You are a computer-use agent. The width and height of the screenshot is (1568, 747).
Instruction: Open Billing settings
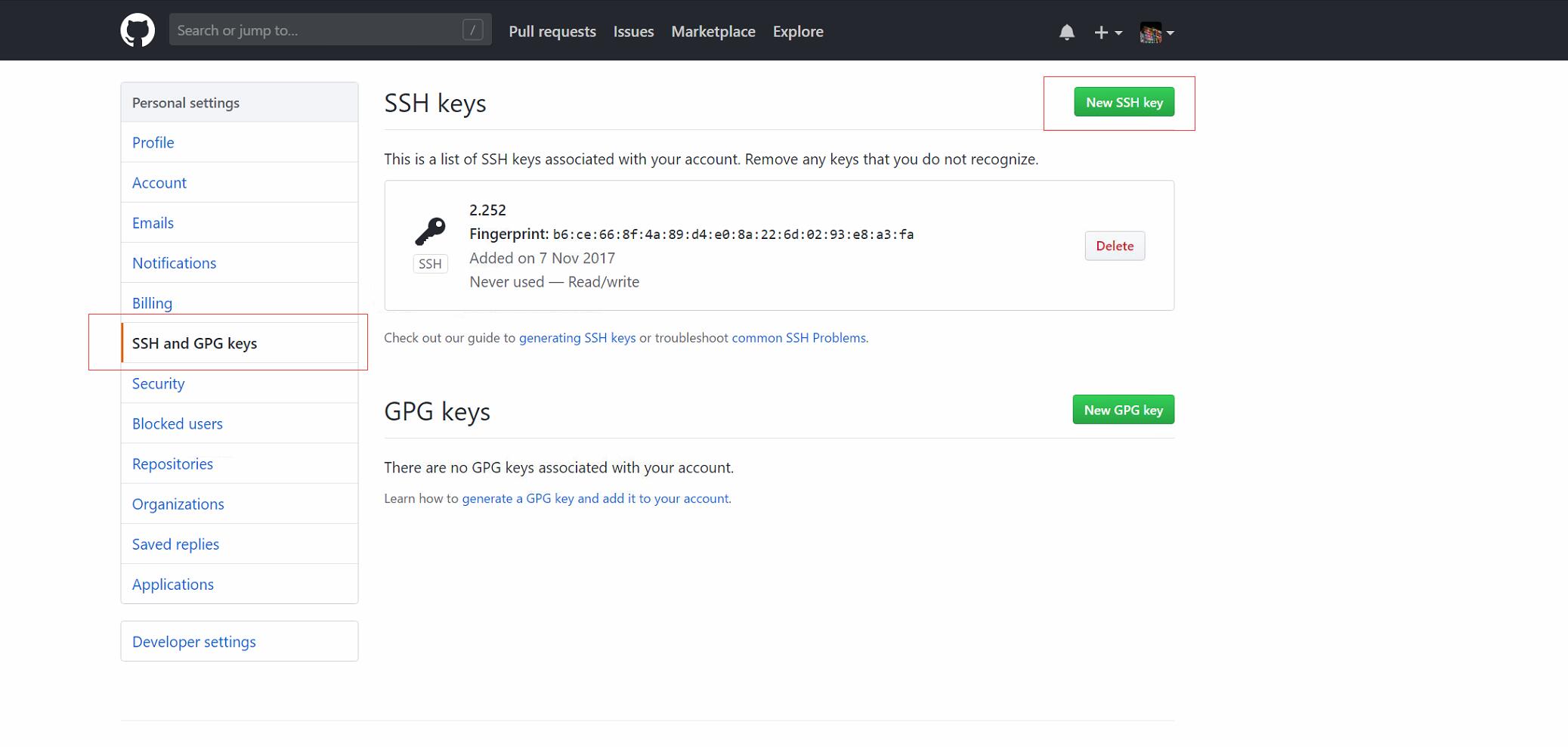point(239,302)
